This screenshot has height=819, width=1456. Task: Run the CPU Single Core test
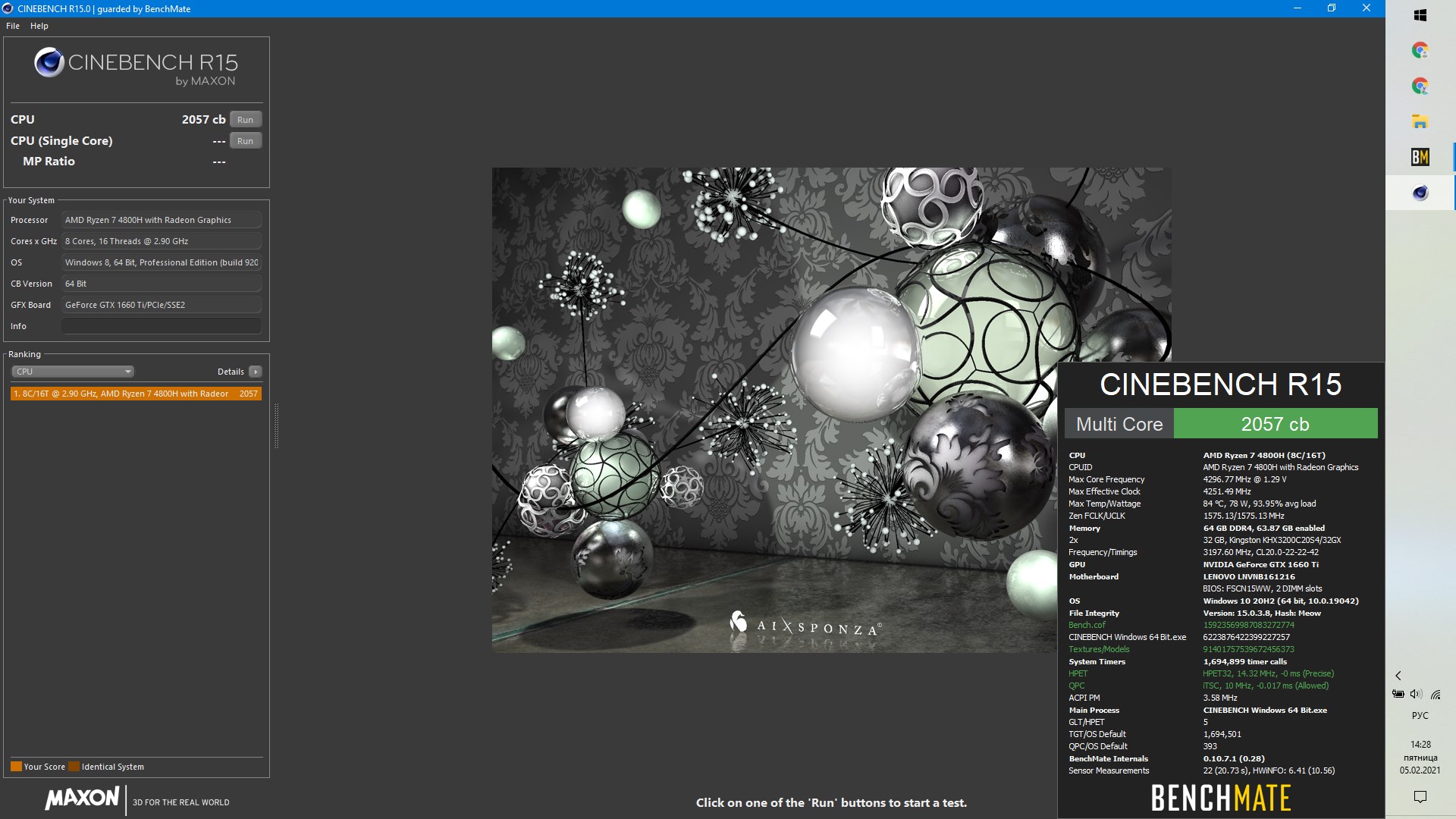[x=246, y=141]
